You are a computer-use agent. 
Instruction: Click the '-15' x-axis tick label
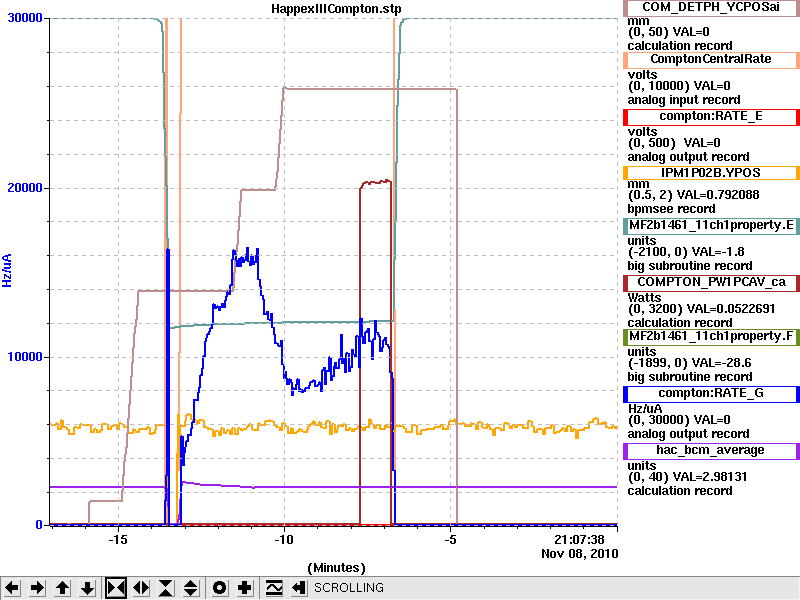[117, 540]
